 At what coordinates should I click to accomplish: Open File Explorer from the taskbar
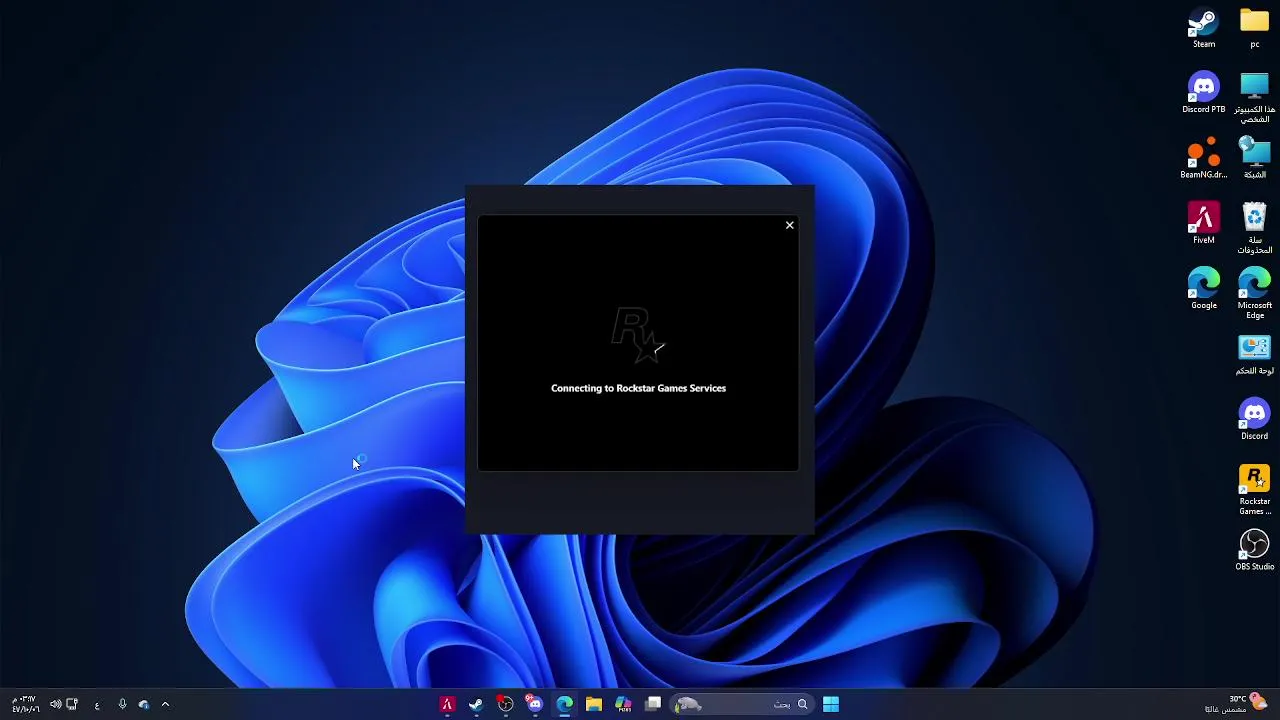click(594, 705)
